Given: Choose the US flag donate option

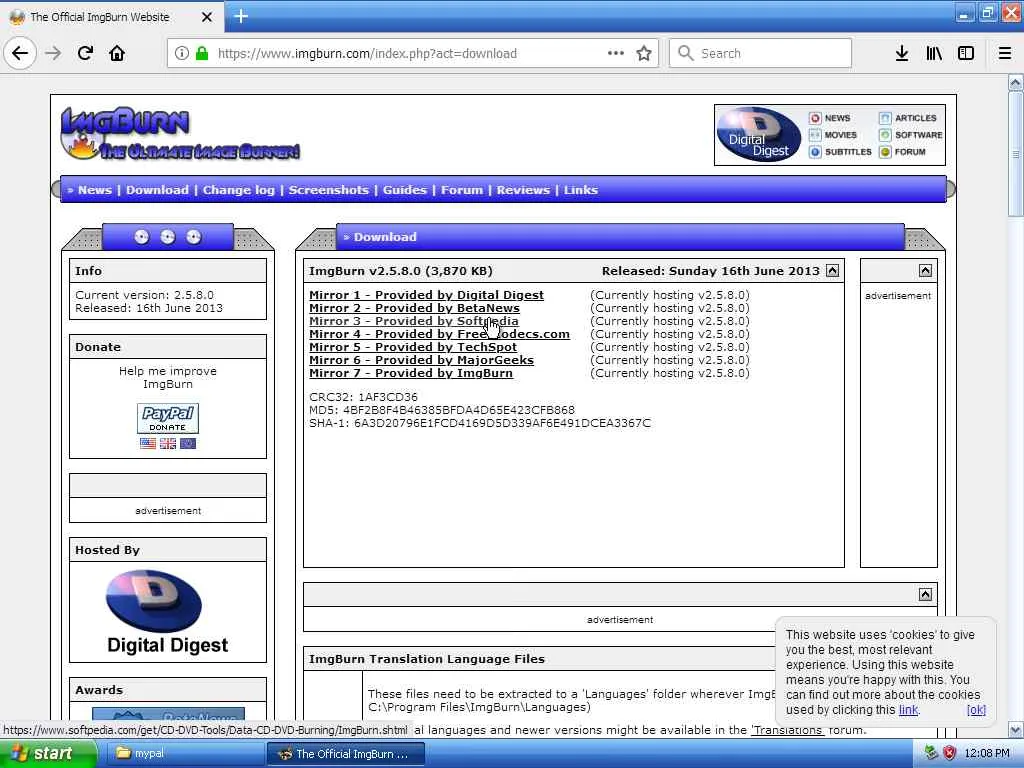Looking at the screenshot, I should pyautogui.click(x=148, y=443).
